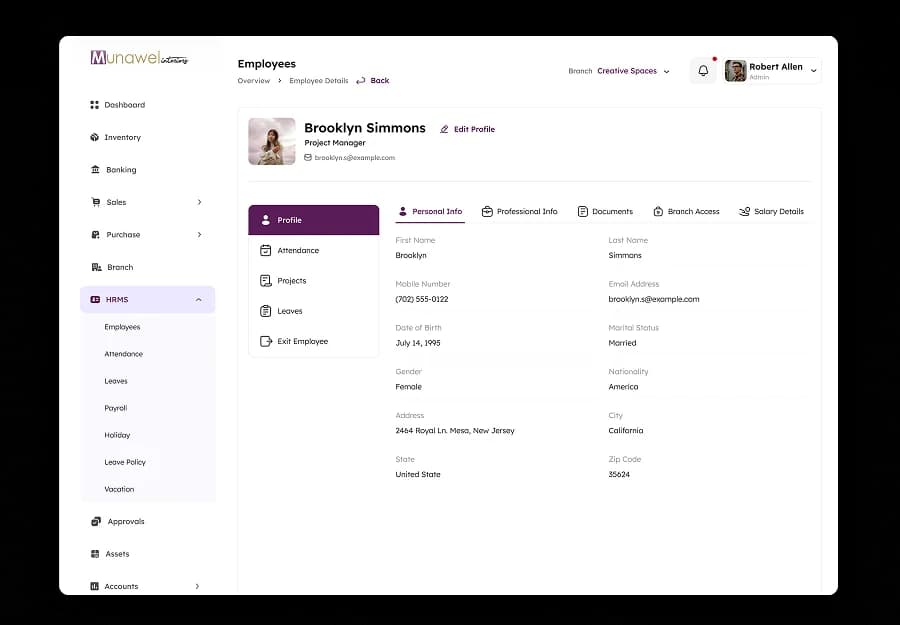
Task: Open Payroll under HRMS
Action: (115, 408)
